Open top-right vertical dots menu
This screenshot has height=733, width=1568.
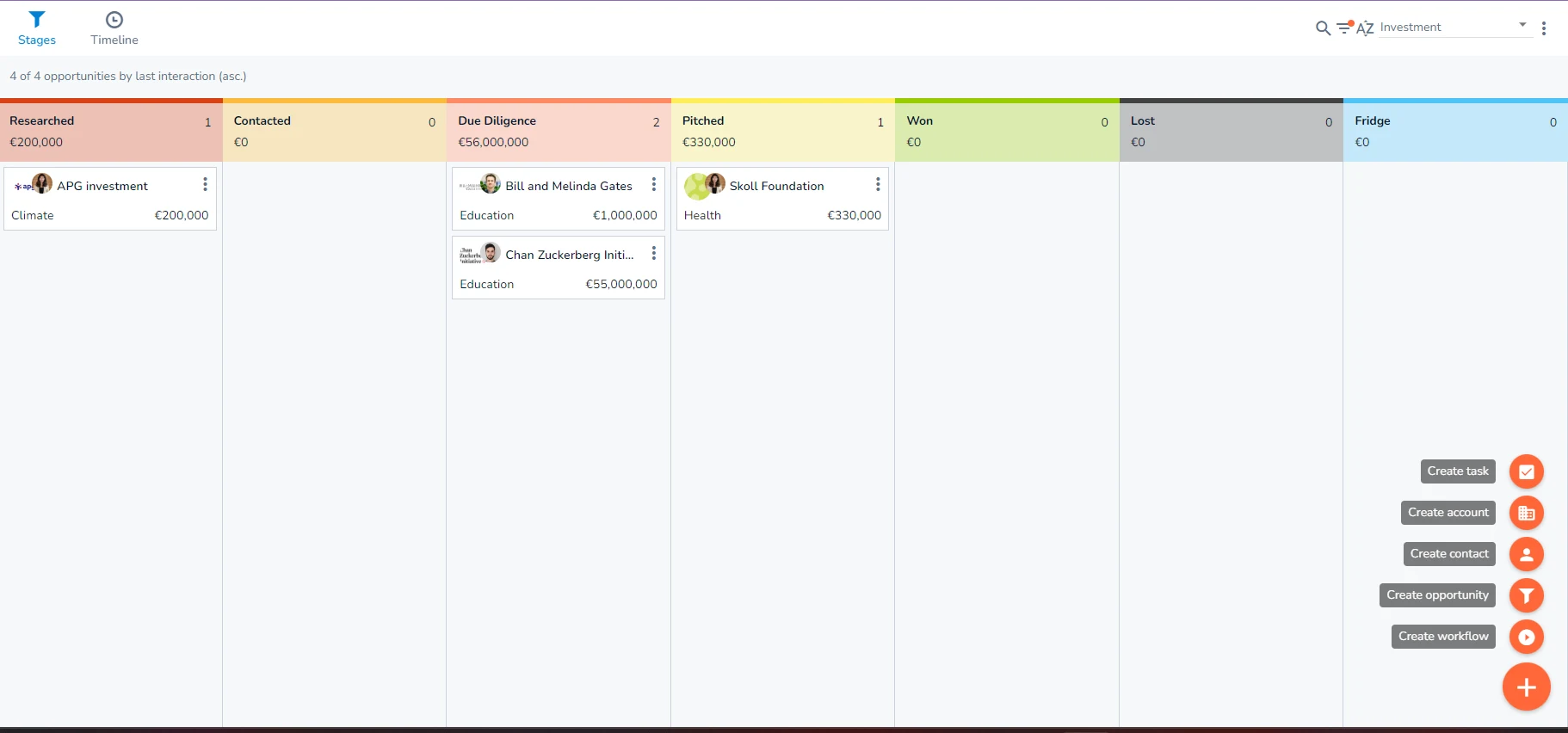point(1544,28)
